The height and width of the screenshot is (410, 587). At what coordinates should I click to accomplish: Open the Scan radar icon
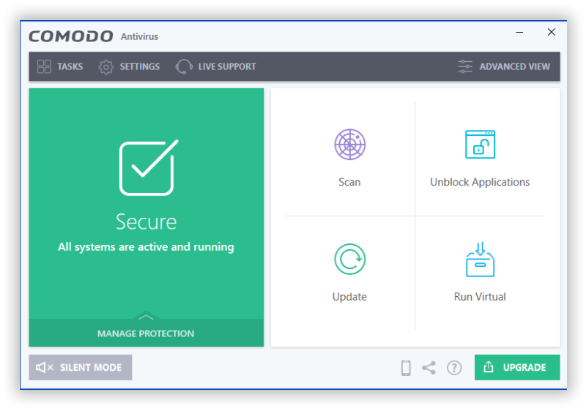[350, 145]
